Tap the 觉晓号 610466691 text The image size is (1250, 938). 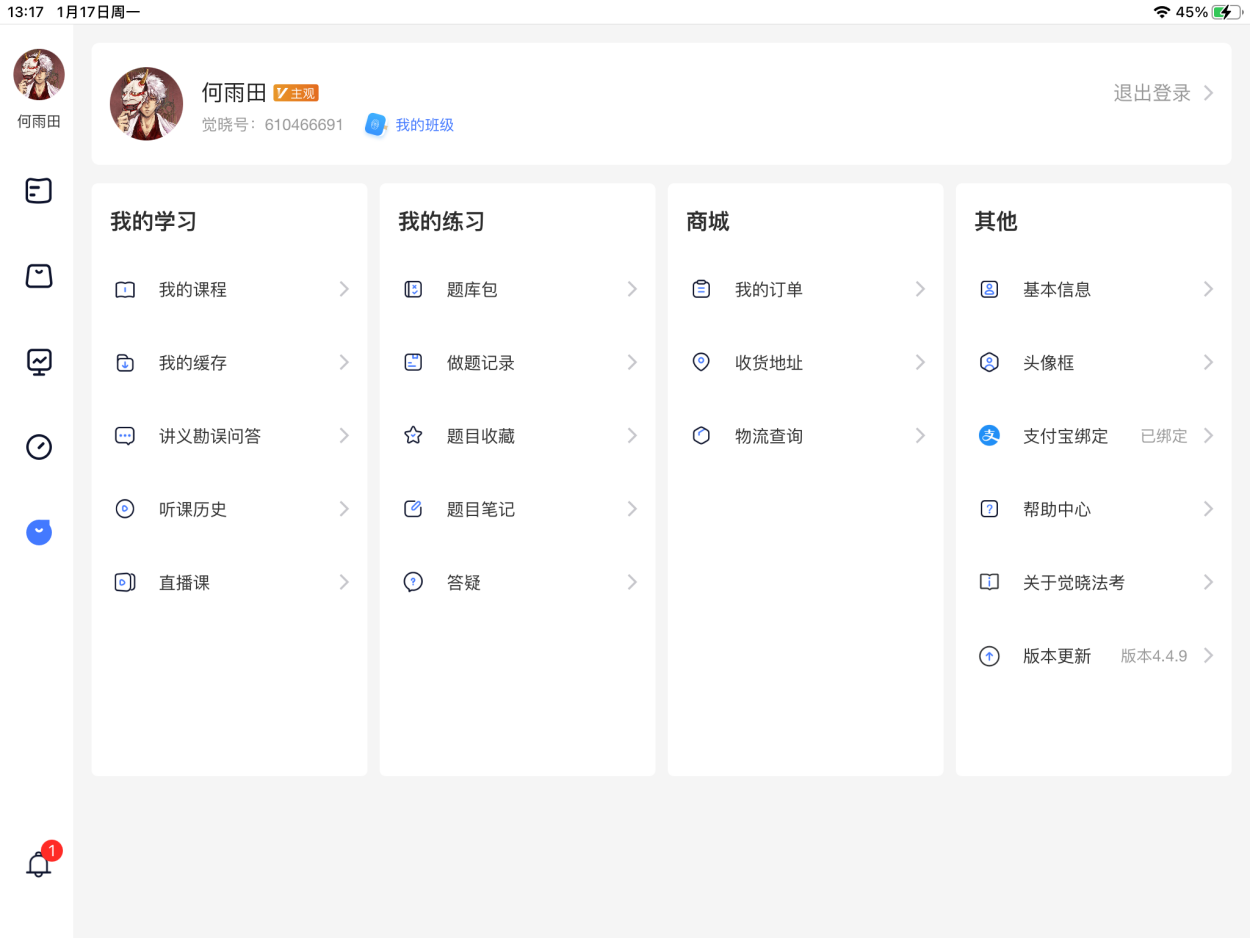(x=272, y=125)
